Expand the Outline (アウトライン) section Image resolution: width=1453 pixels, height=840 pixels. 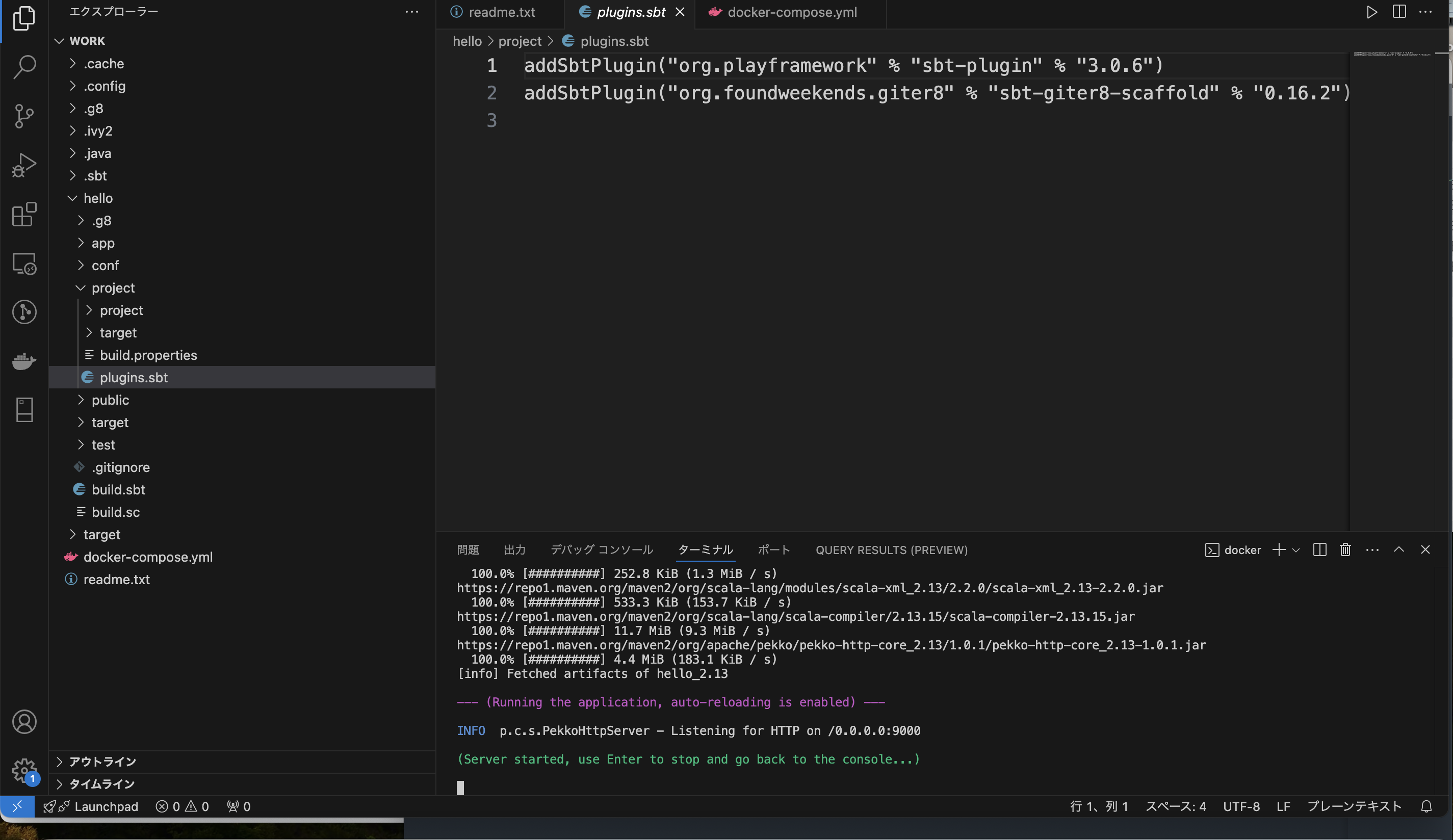[x=242, y=762]
